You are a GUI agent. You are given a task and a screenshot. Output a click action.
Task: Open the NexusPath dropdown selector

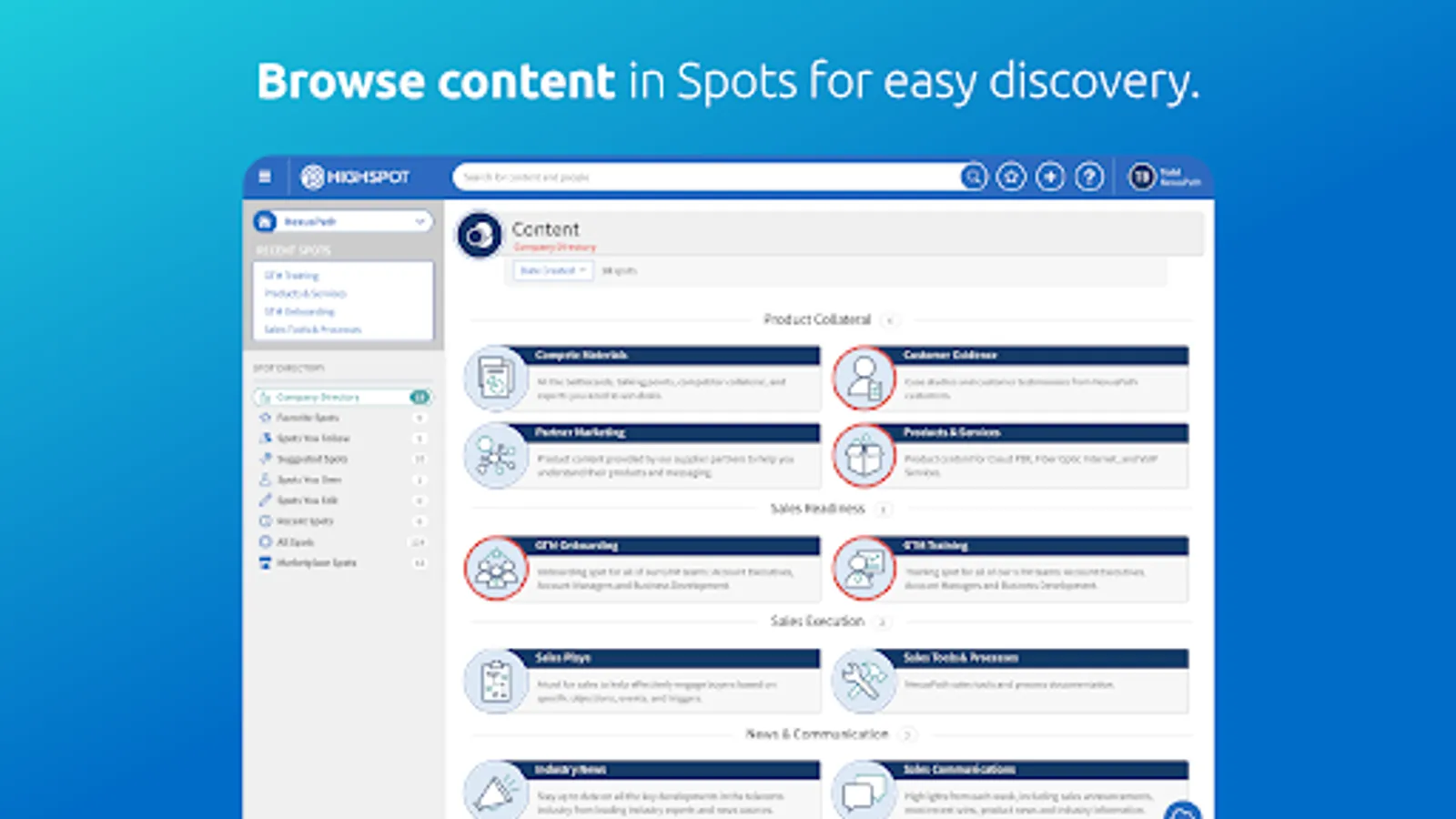342,221
